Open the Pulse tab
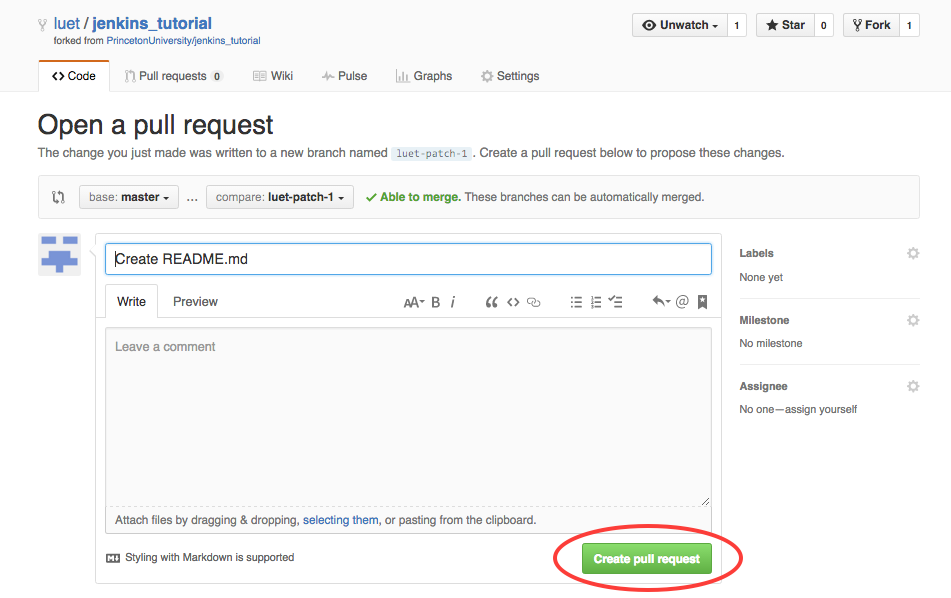The height and width of the screenshot is (598, 951). pos(344,76)
